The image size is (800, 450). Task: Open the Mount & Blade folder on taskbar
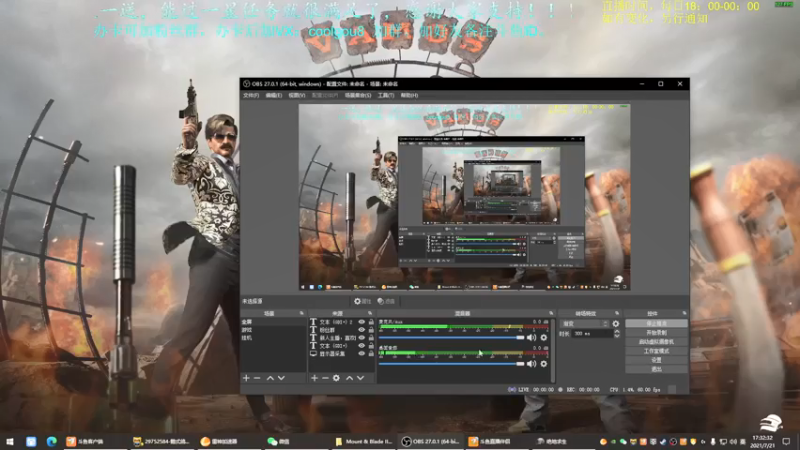point(364,441)
